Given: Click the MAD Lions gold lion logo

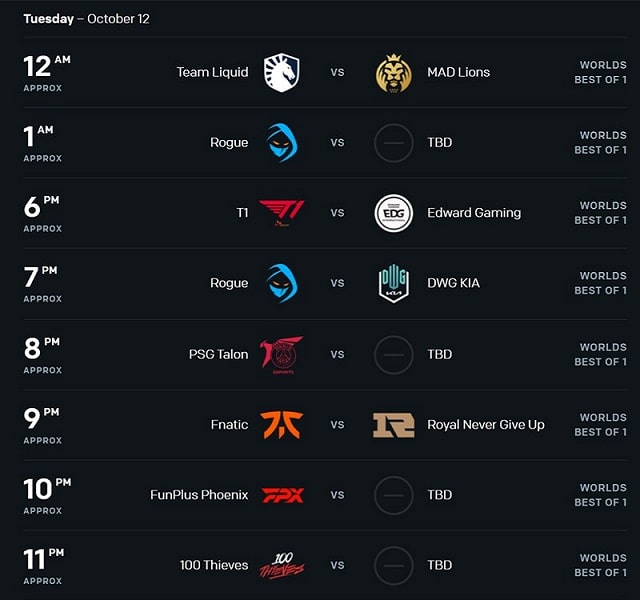Looking at the screenshot, I should click(x=393, y=73).
